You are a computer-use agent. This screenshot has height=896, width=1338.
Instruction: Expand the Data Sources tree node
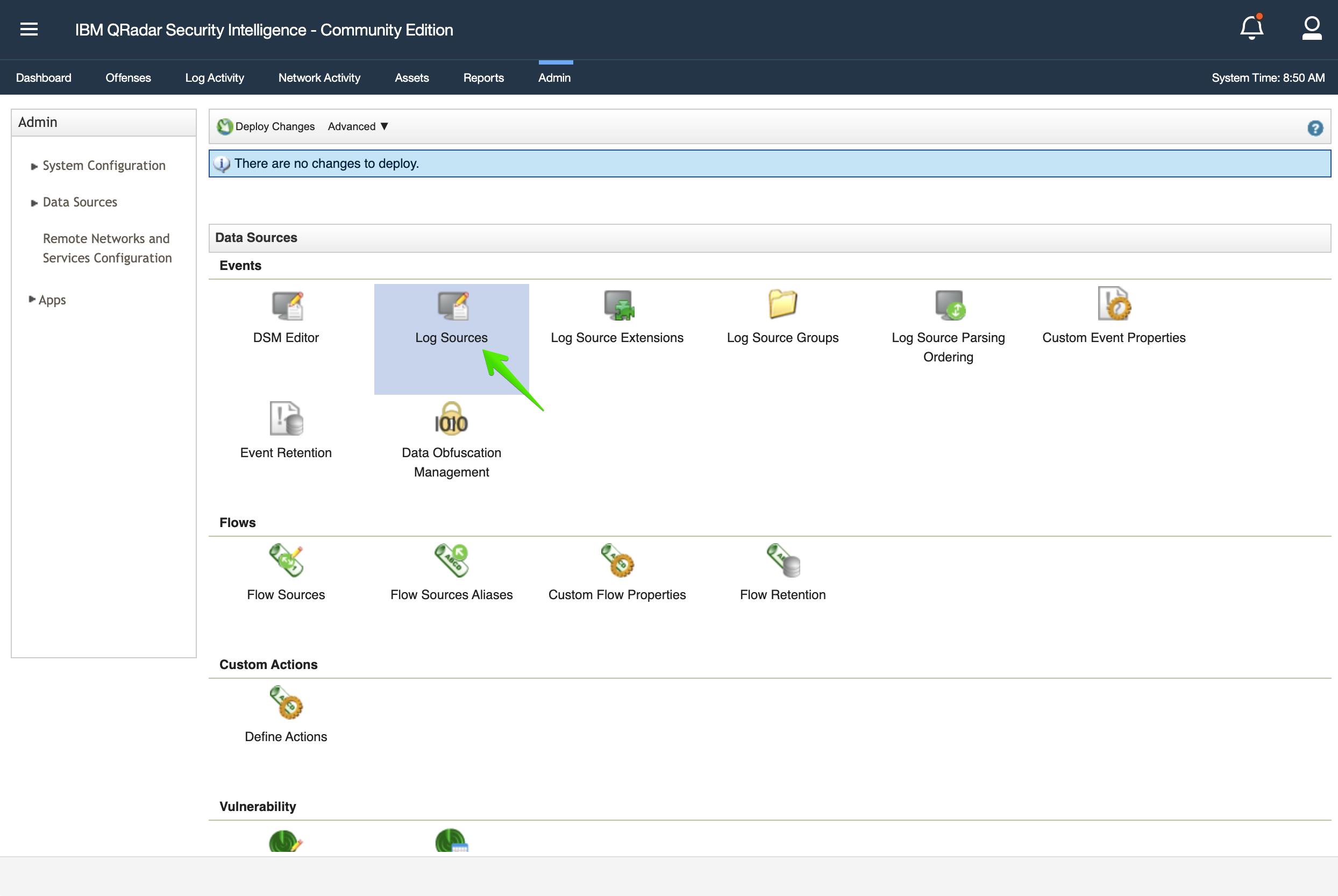(x=34, y=203)
